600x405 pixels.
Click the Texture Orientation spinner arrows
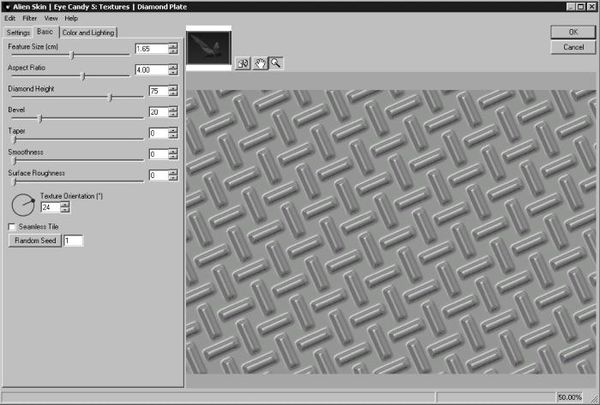click(x=65, y=208)
